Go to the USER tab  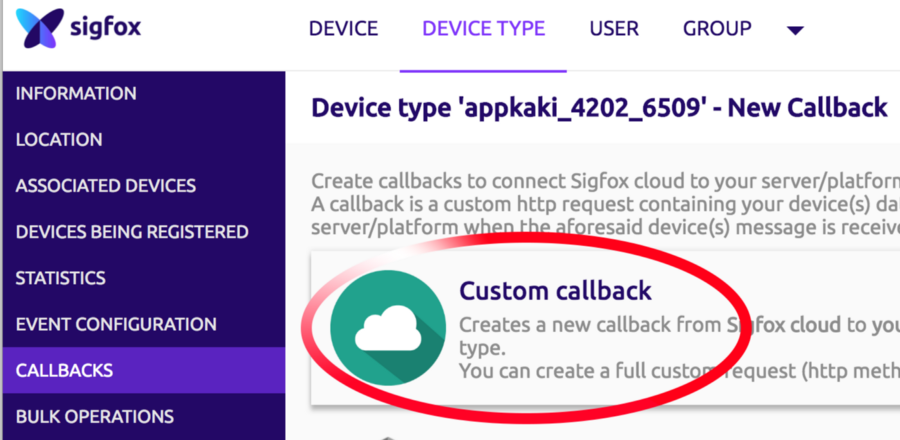(614, 29)
